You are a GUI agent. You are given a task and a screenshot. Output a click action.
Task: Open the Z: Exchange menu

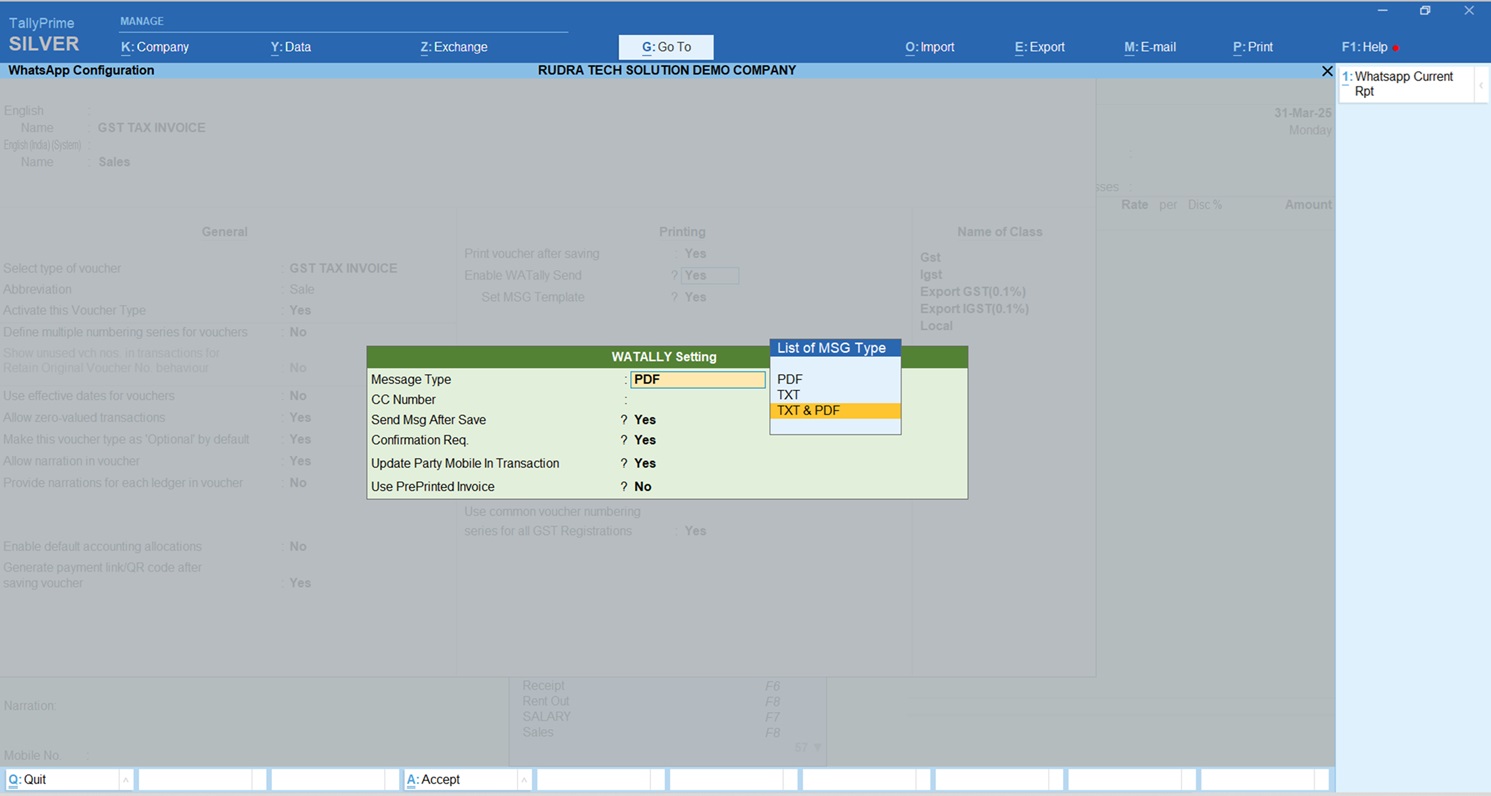[454, 47]
